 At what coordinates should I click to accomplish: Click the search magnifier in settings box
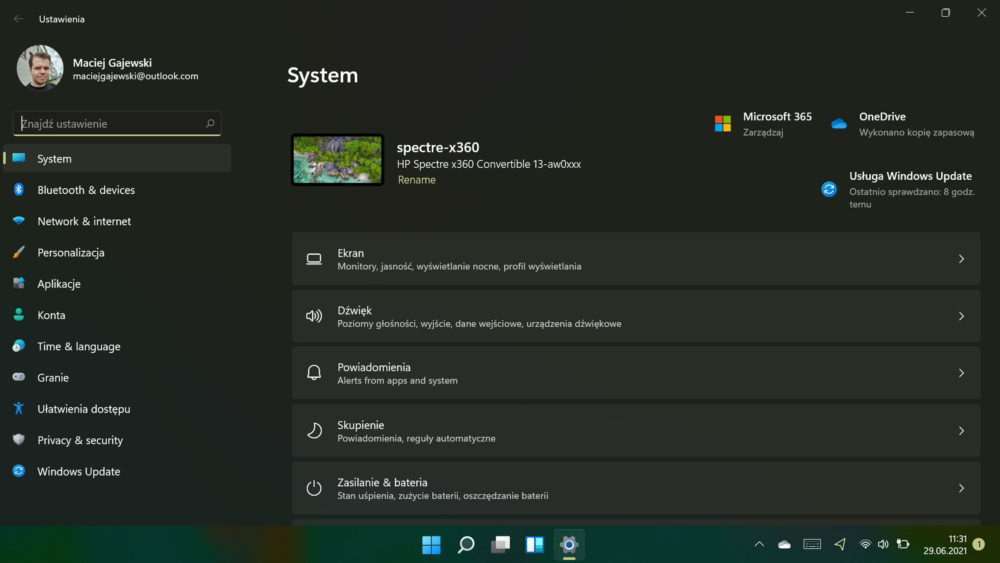pos(210,123)
